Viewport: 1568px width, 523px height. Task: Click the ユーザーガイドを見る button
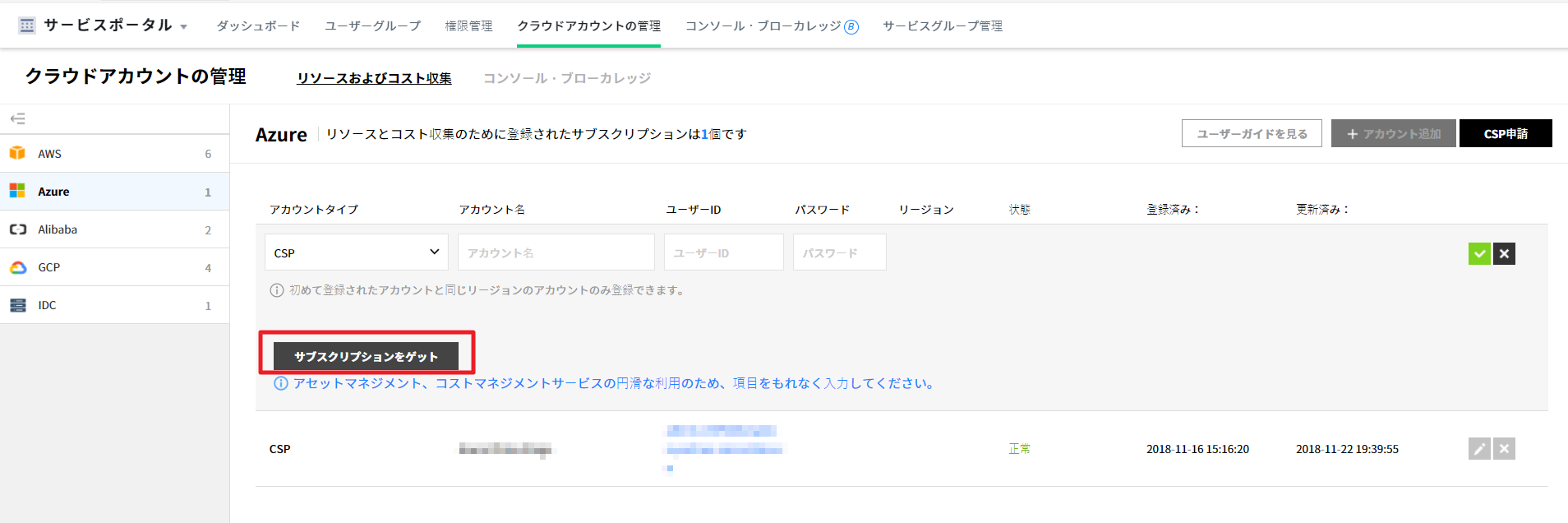pos(1251,133)
